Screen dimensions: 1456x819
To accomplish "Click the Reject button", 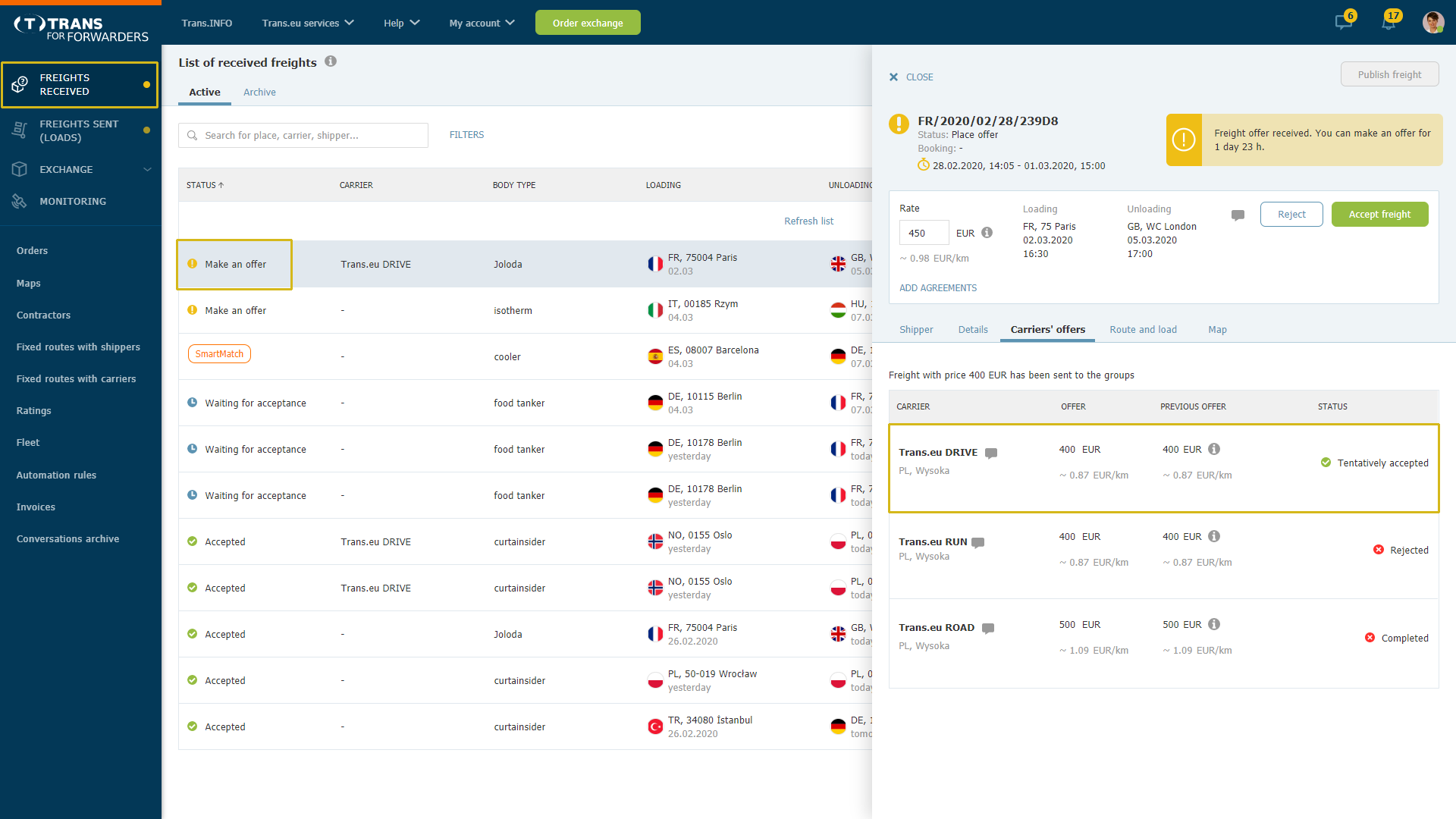I will tap(1291, 215).
